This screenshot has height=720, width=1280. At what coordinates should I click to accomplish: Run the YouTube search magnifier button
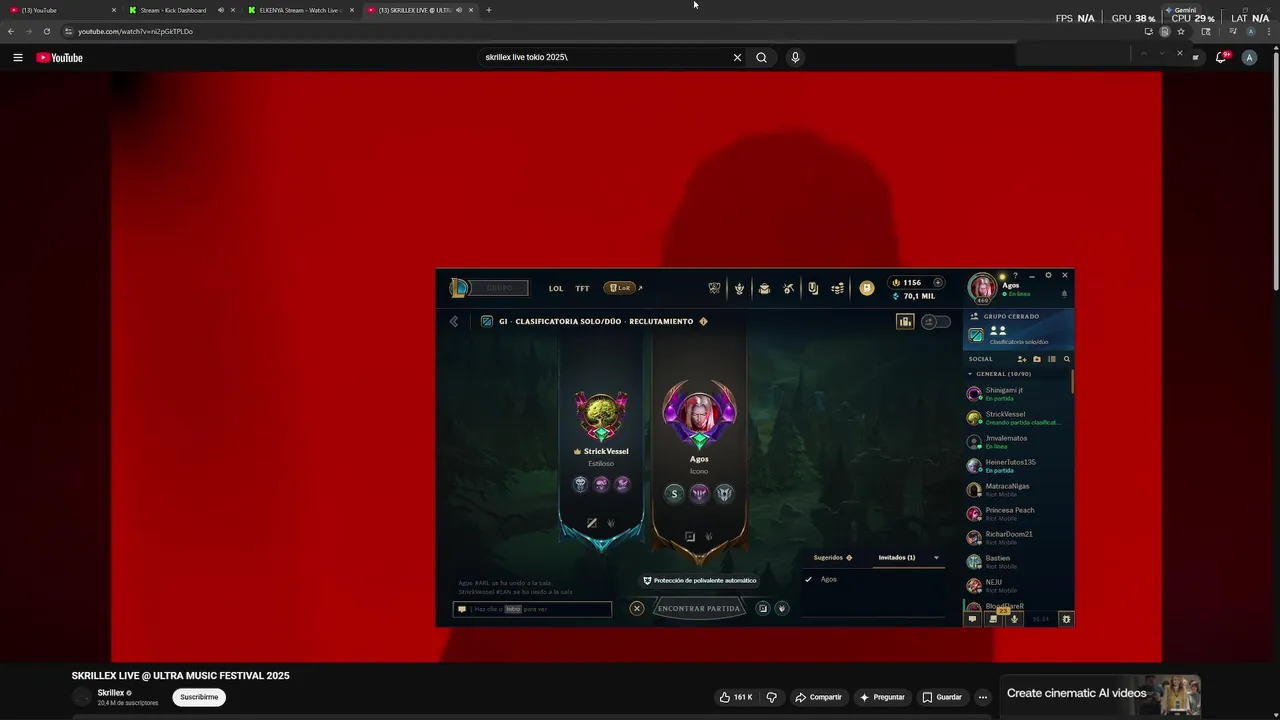761,58
